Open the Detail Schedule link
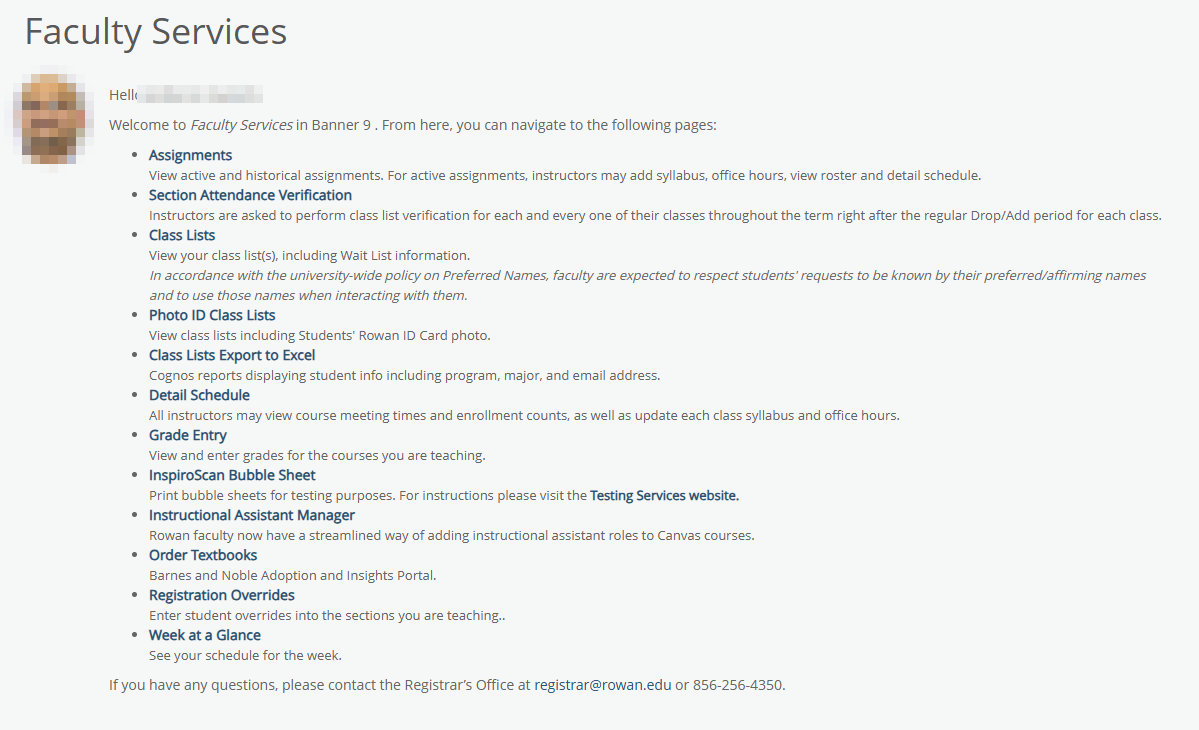The width and height of the screenshot is (1199, 730). tap(199, 395)
